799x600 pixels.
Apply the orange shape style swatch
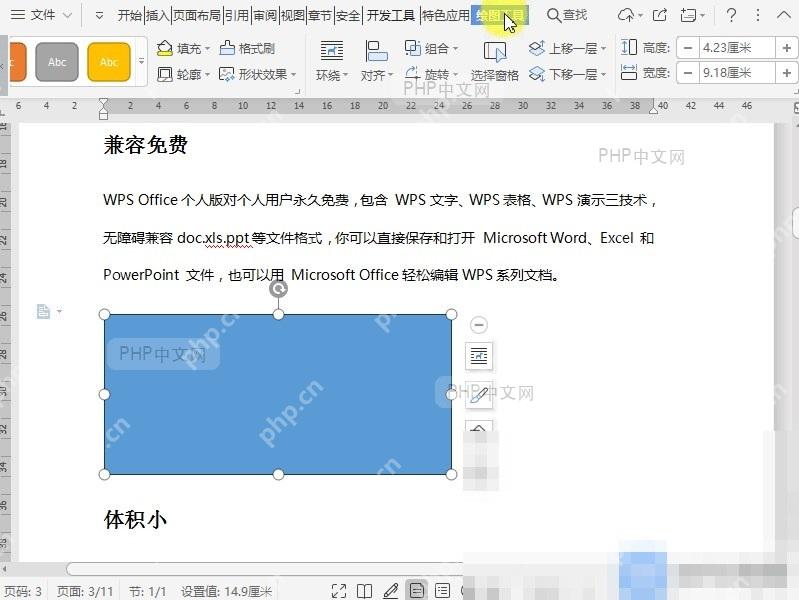[17, 62]
